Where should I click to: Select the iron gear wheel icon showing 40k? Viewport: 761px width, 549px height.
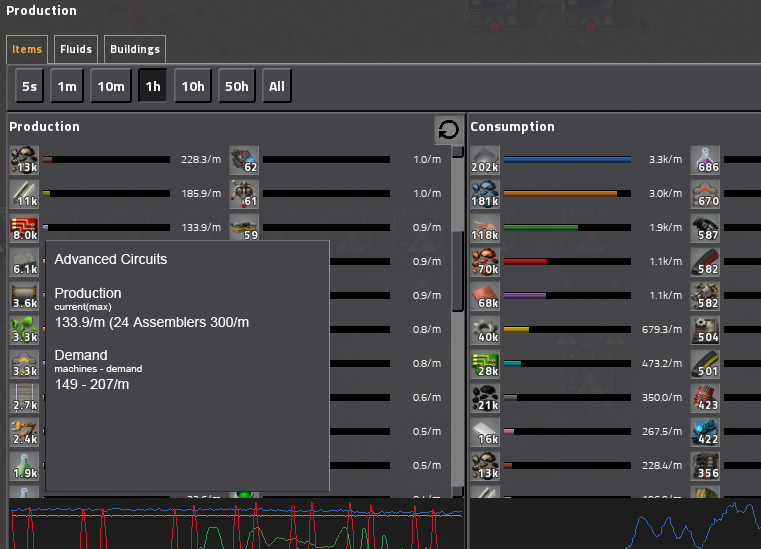pos(485,330)
